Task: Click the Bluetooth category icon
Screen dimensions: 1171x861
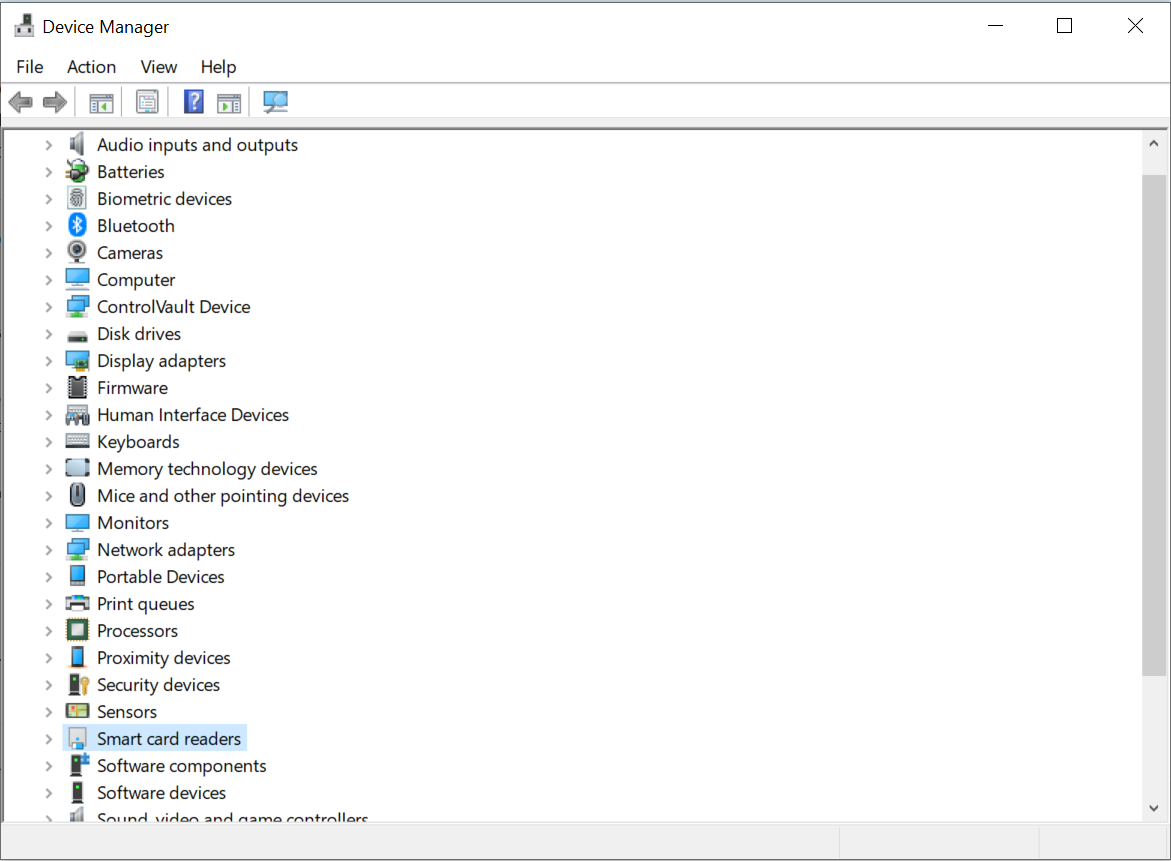Action: pyautogui.click(x=77, y=225)
